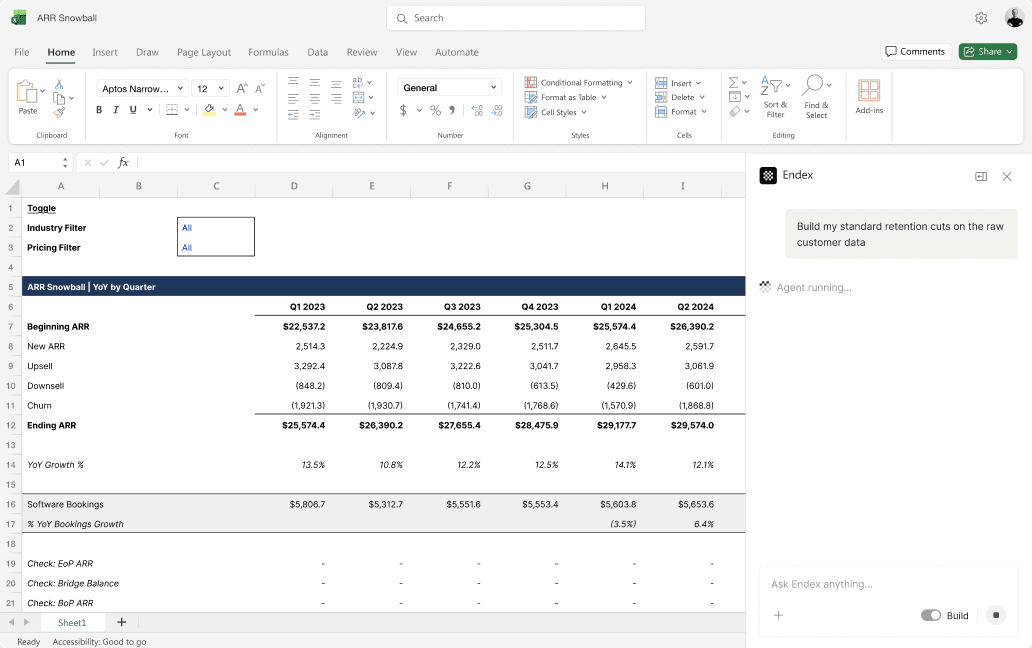1032x648 pixels.
Task: Switch to the Formulas tab
Action: click(x=268, y=52)
